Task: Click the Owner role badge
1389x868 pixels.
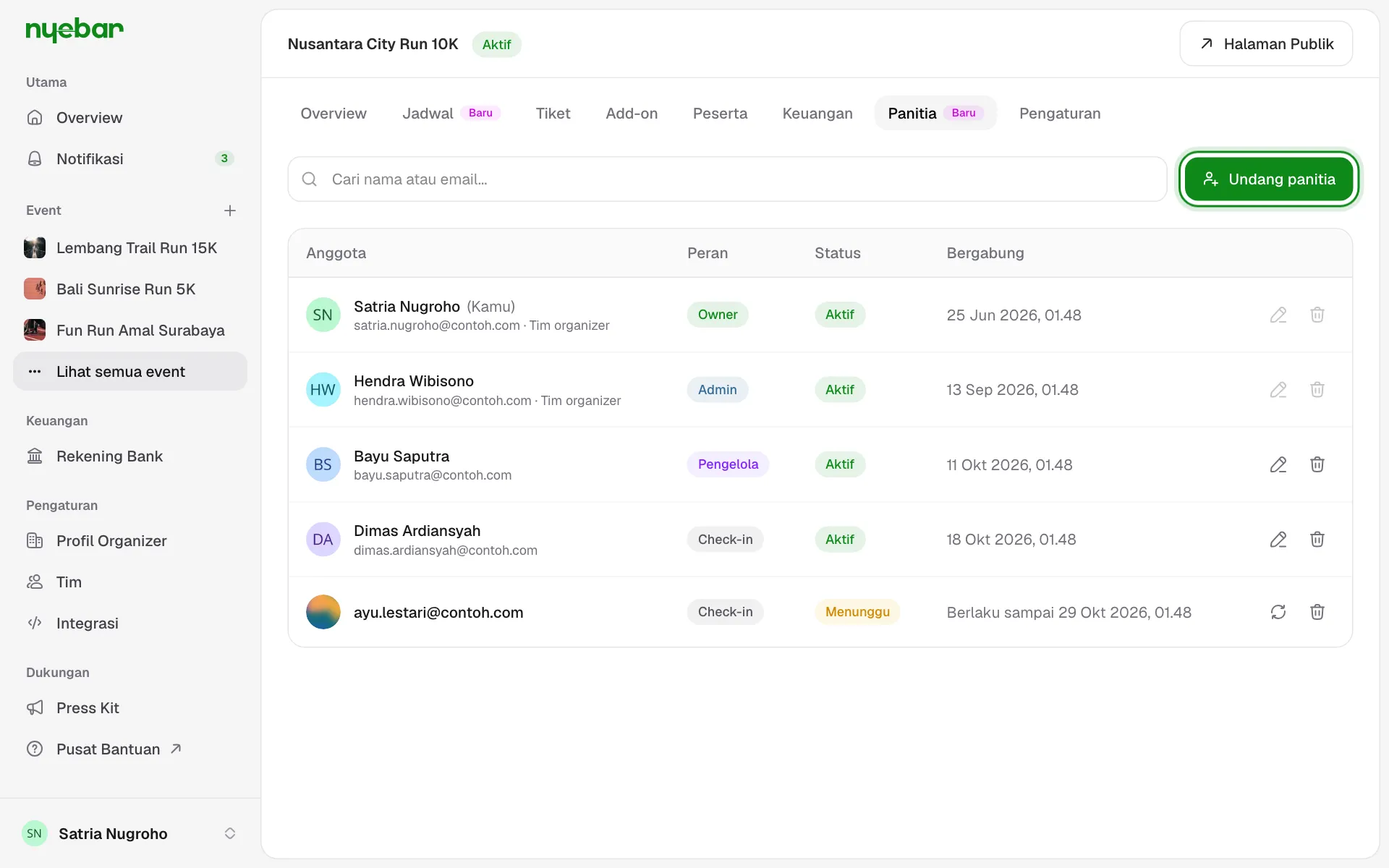Action: 718,315
